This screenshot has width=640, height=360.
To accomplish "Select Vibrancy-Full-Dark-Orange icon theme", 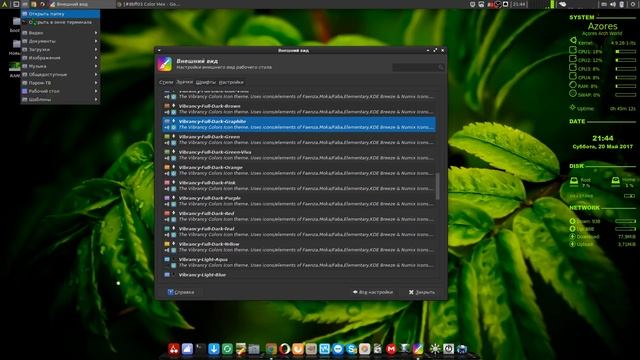I will (x=299, y=170).
